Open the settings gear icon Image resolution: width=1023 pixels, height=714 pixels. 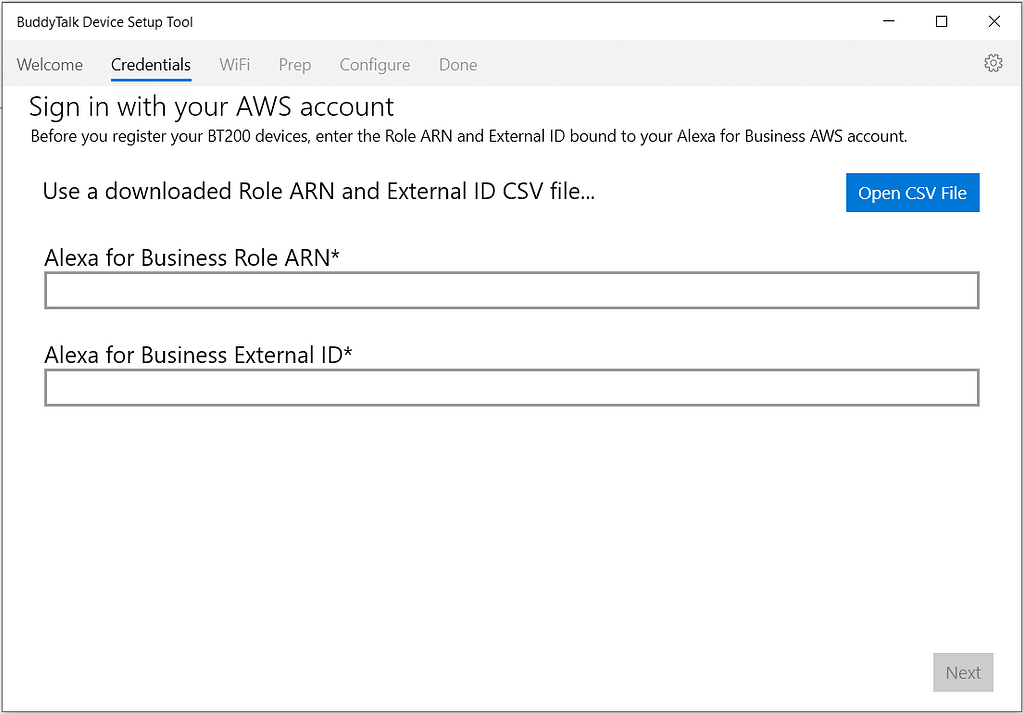(993, 63)
